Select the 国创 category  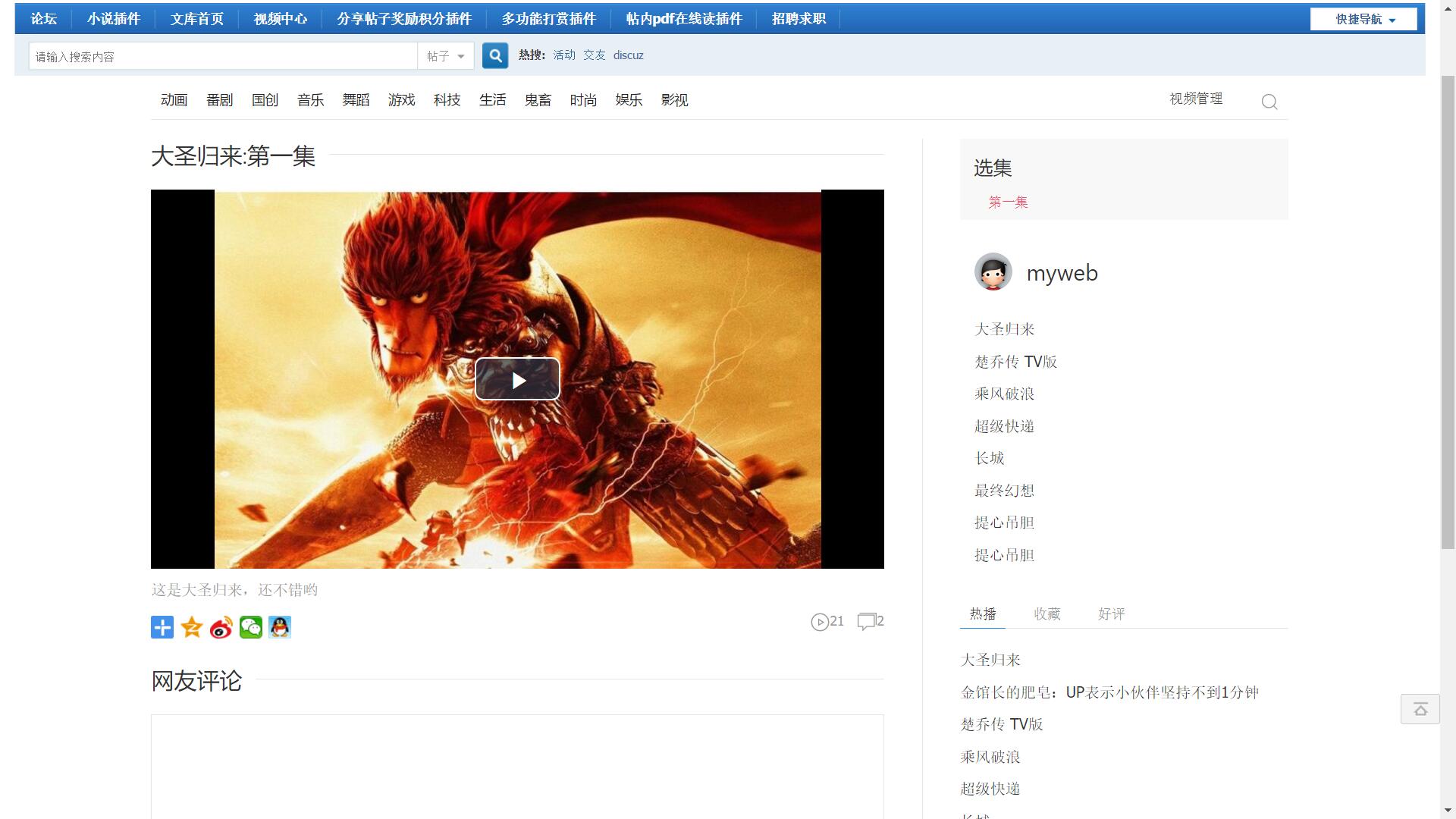point(265,100)
